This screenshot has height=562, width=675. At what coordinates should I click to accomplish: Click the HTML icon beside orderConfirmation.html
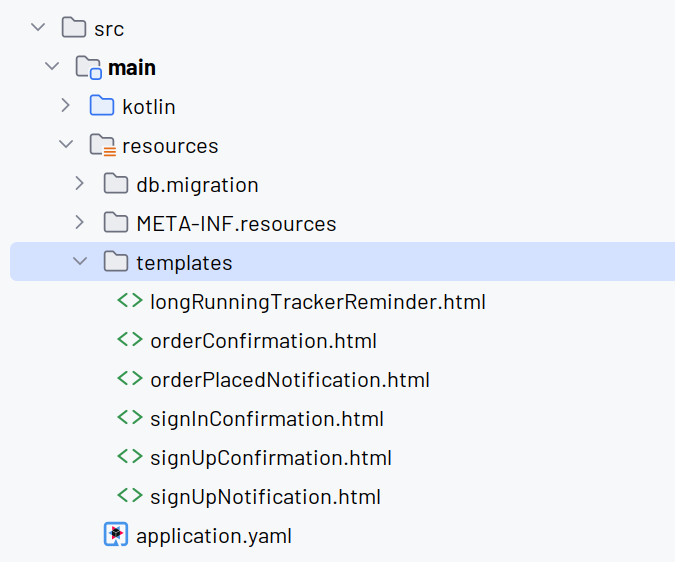tap(130, 340)
